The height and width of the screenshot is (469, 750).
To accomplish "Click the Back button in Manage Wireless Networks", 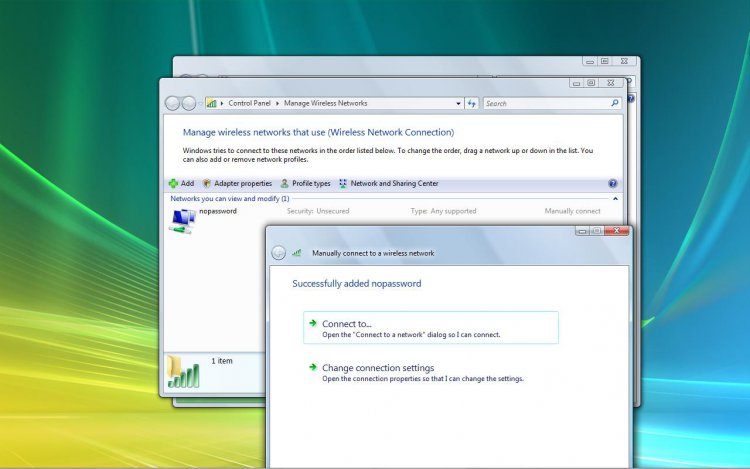I will [x=172, y=103].
